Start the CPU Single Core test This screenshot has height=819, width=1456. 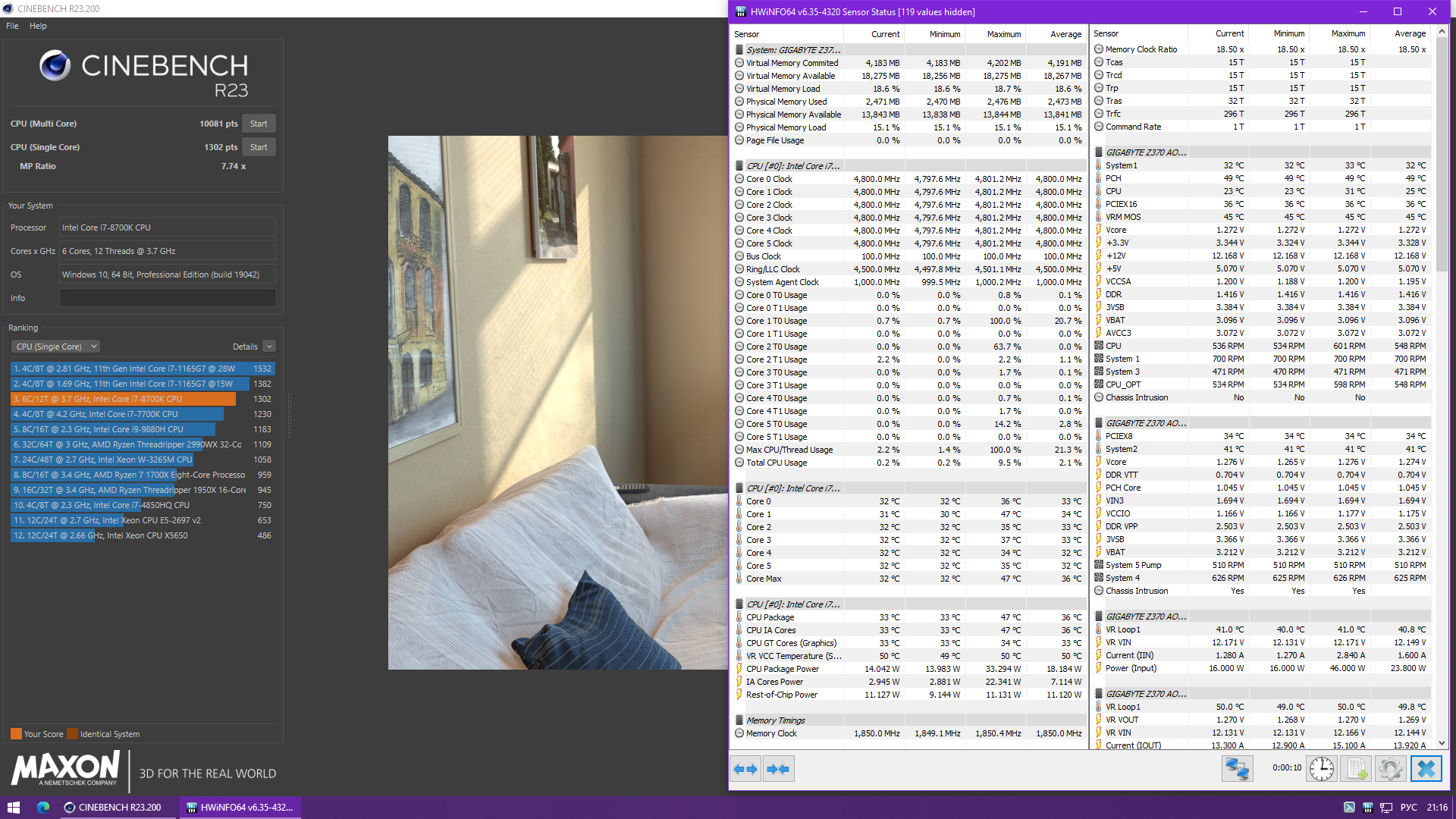click(259, 147)
